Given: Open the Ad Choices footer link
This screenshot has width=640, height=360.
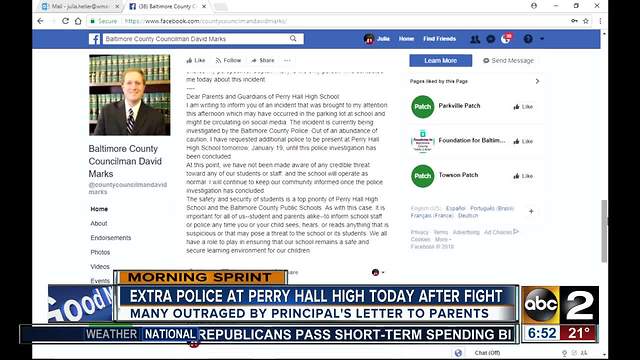Looking at the screenshot, I should 501,232.
